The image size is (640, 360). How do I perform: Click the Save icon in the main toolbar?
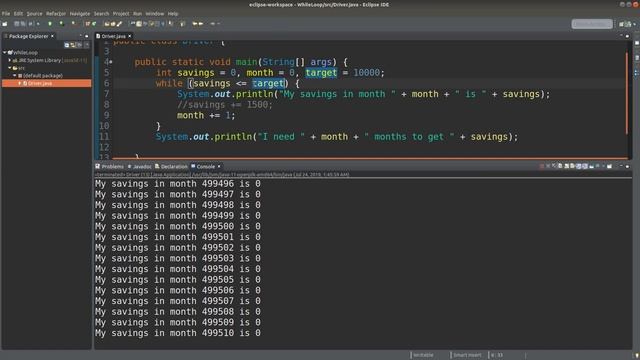pos(17,24)
